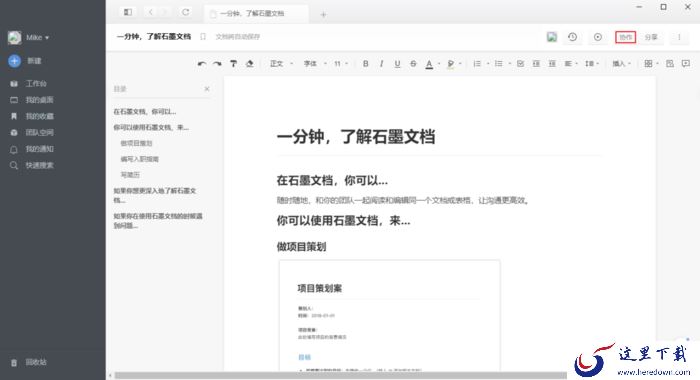Insert a table from the grid icon

click(648, 64)
